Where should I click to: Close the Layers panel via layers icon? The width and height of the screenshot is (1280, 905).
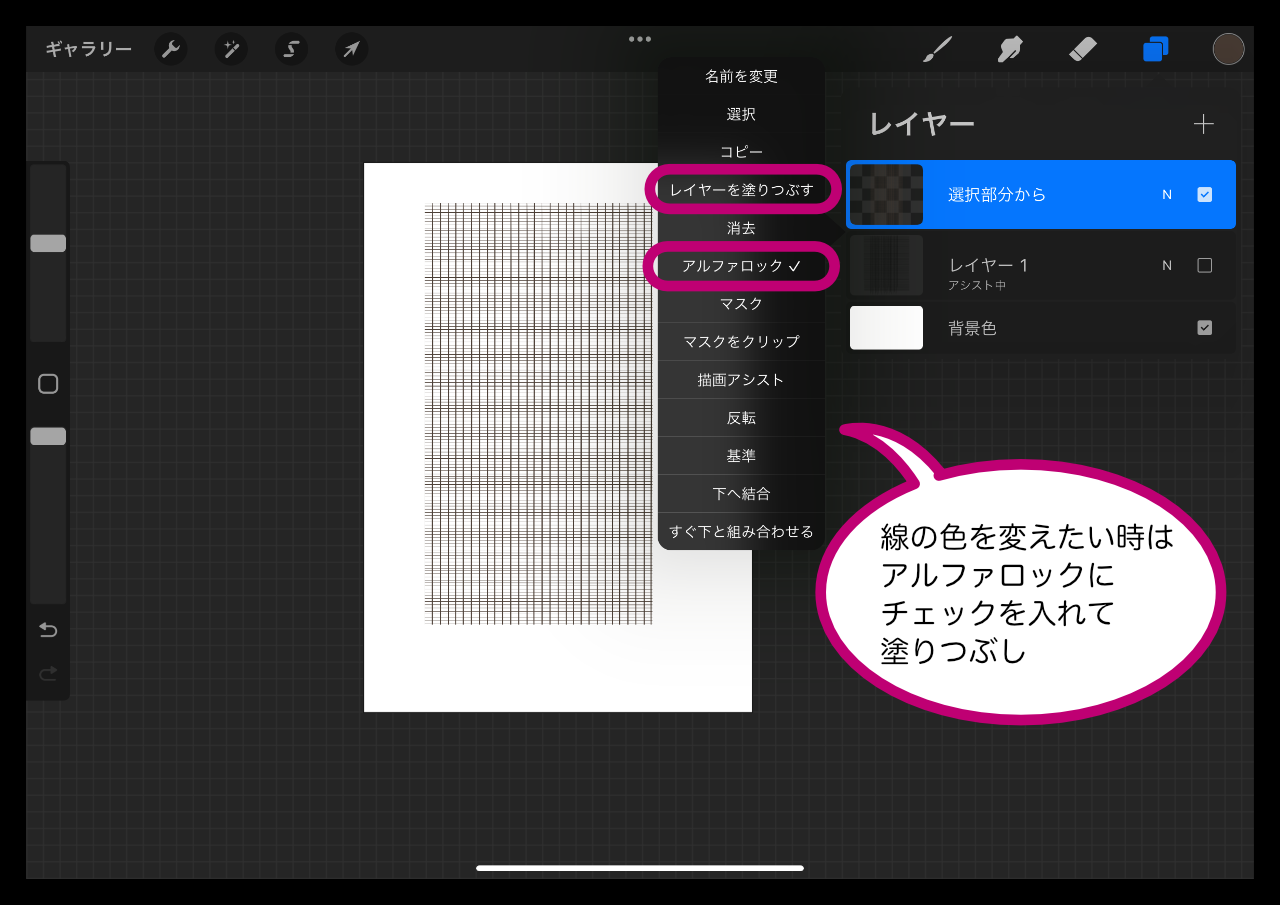coord(1156,49)
